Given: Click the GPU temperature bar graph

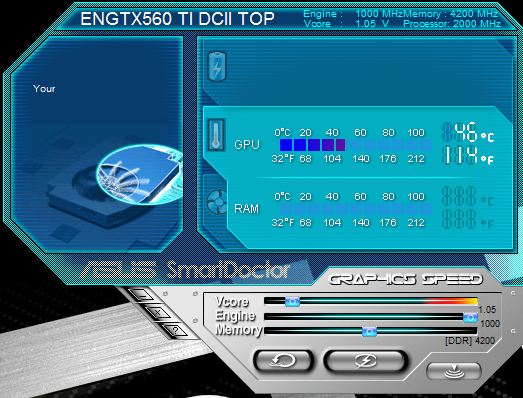Looking at the screenshot, I should 356,145.
